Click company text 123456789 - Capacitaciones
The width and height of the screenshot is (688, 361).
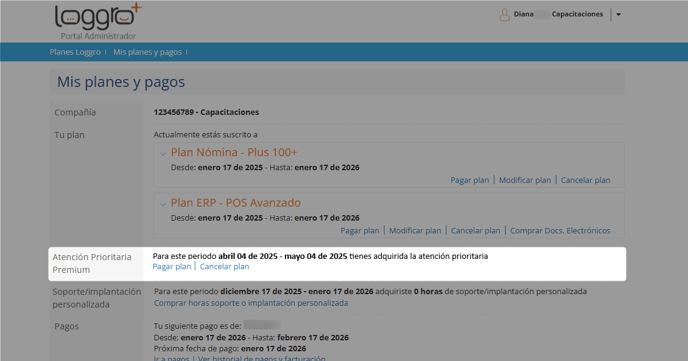pos(206,112)
